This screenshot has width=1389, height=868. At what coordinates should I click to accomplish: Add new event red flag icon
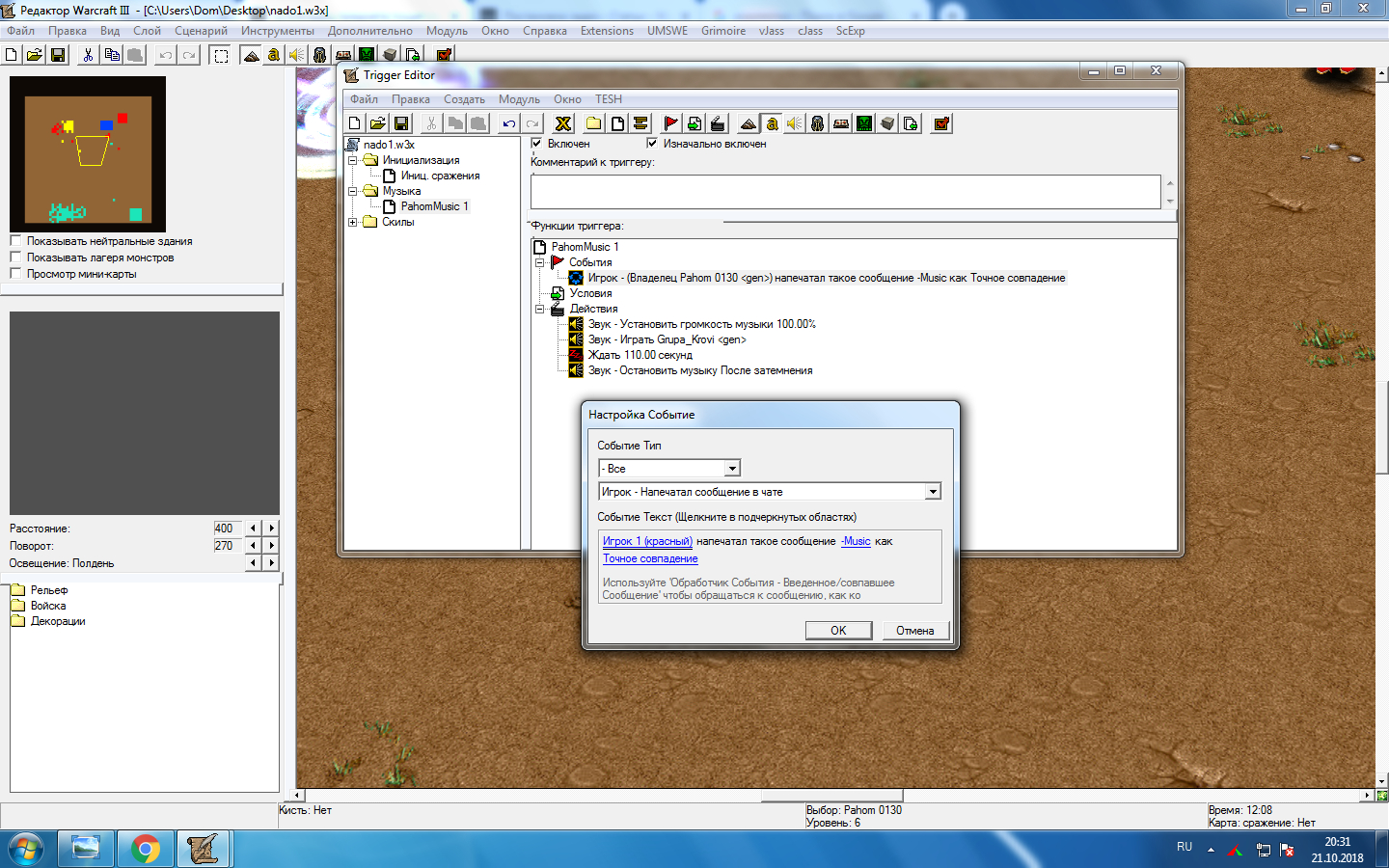[x=671, y=123]
